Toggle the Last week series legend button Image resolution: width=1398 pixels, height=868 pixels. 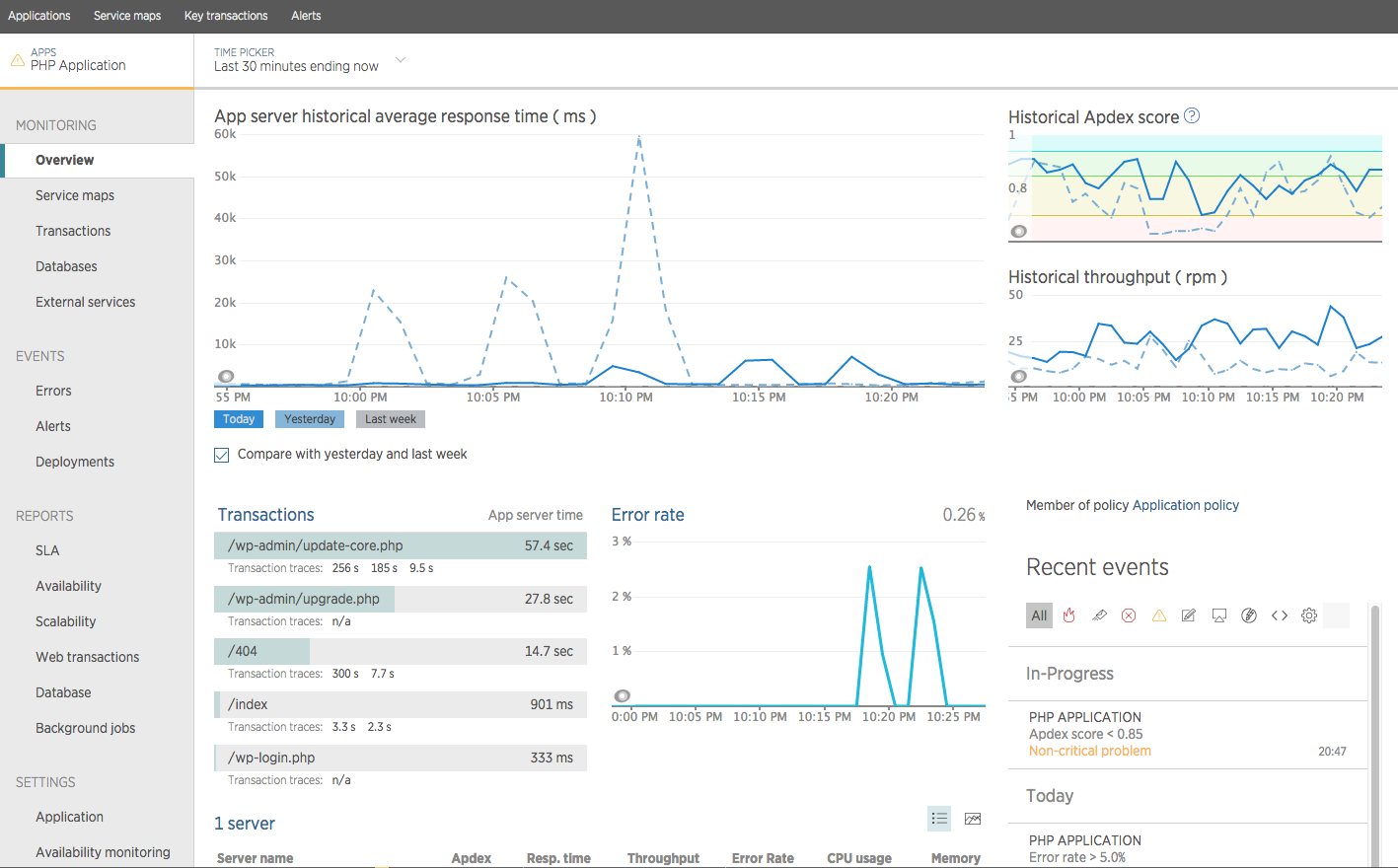tap(390, 419)
